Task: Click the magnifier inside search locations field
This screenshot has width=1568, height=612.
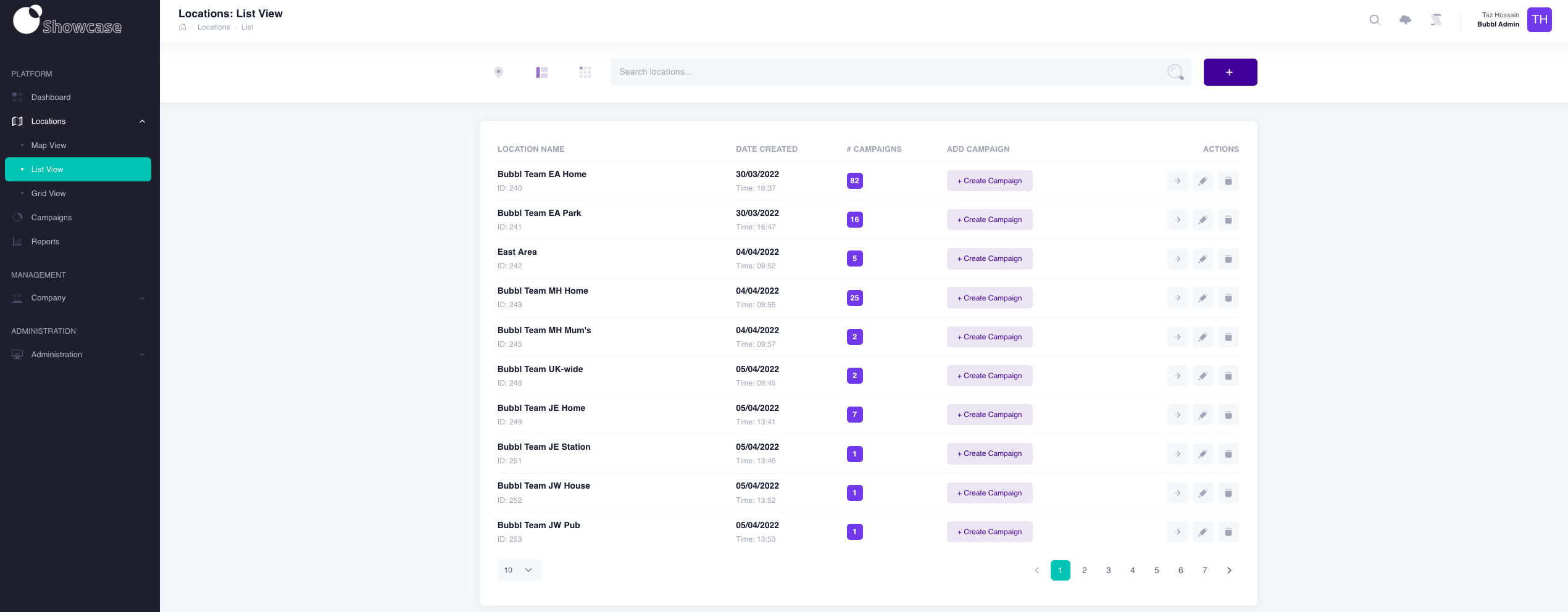Action: tap(1175, 72)
